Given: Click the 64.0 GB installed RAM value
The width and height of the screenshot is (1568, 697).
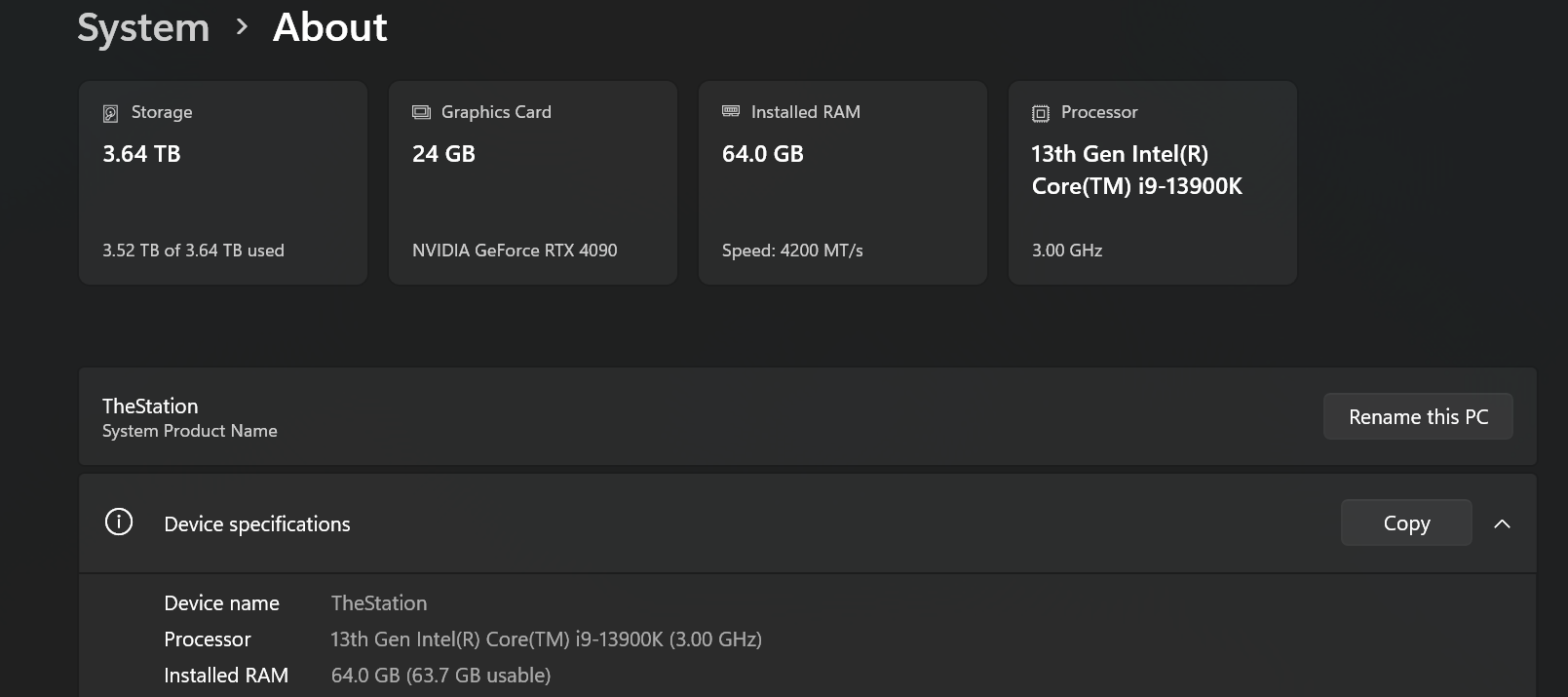Looking at the screenshot, I should (763, 154).
